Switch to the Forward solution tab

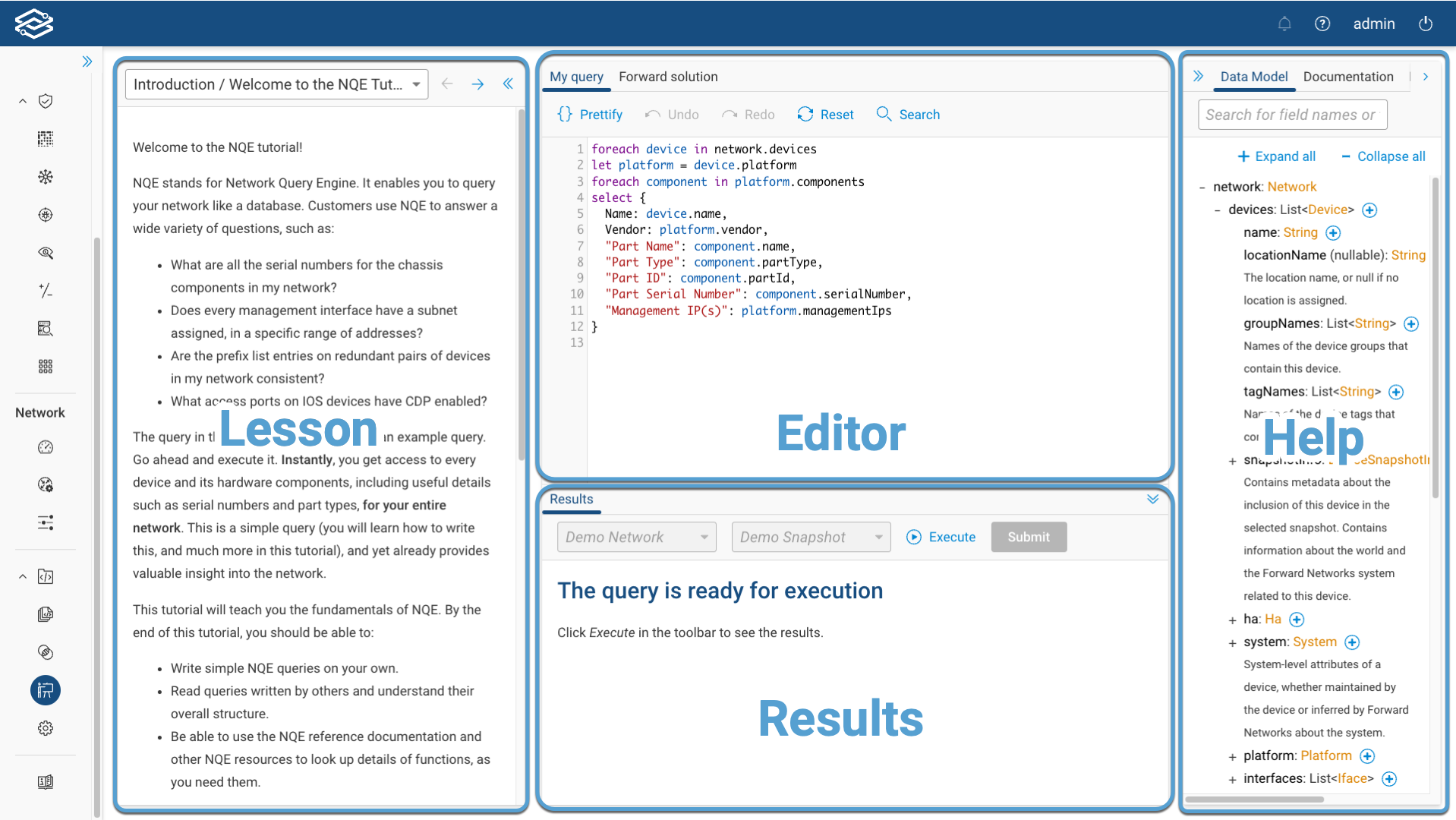pos(668,77)
